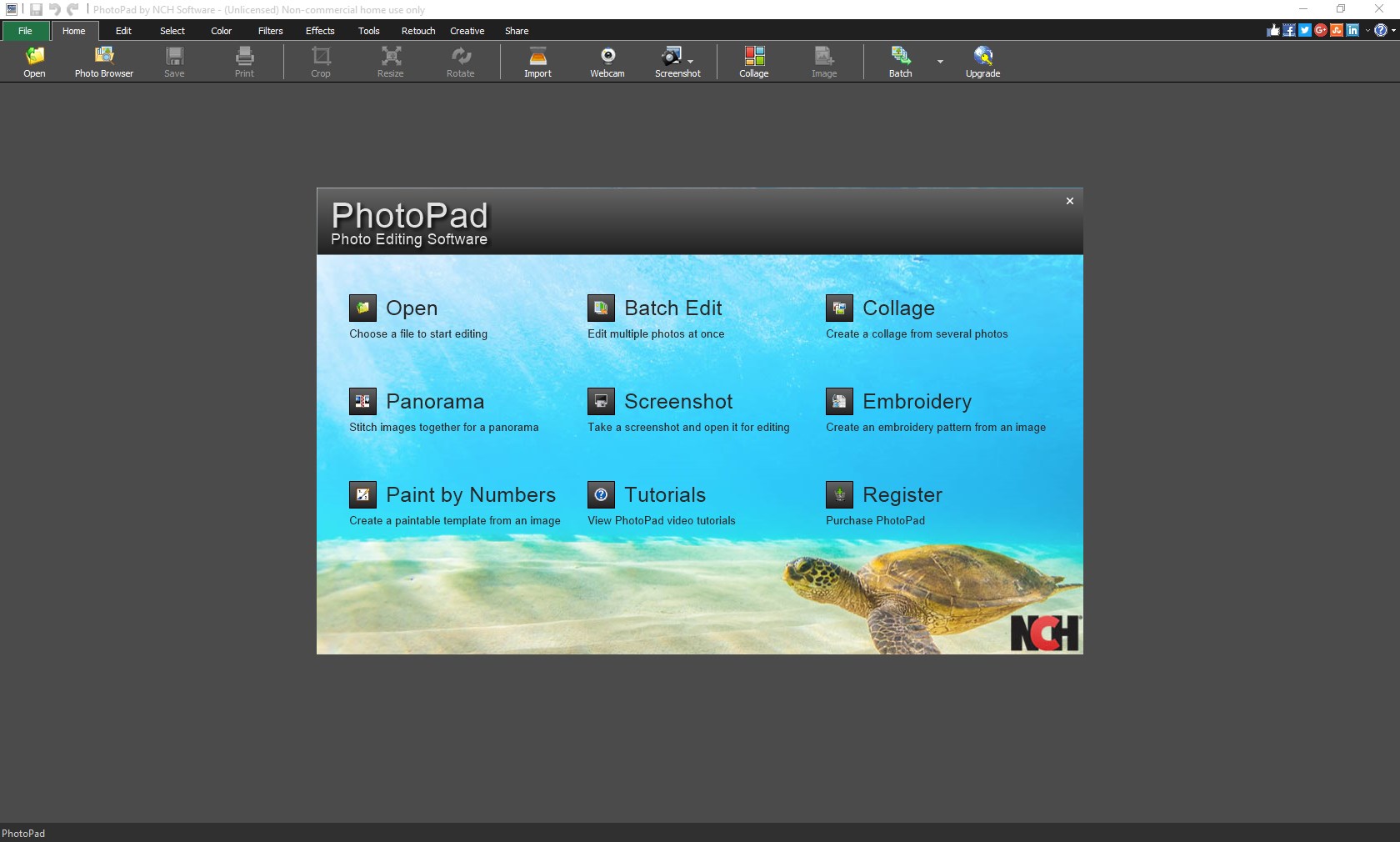Viewport: 1400px width, 842px height.
Task: Switch to the Effects tab
Action: click(x=319, y=31)
